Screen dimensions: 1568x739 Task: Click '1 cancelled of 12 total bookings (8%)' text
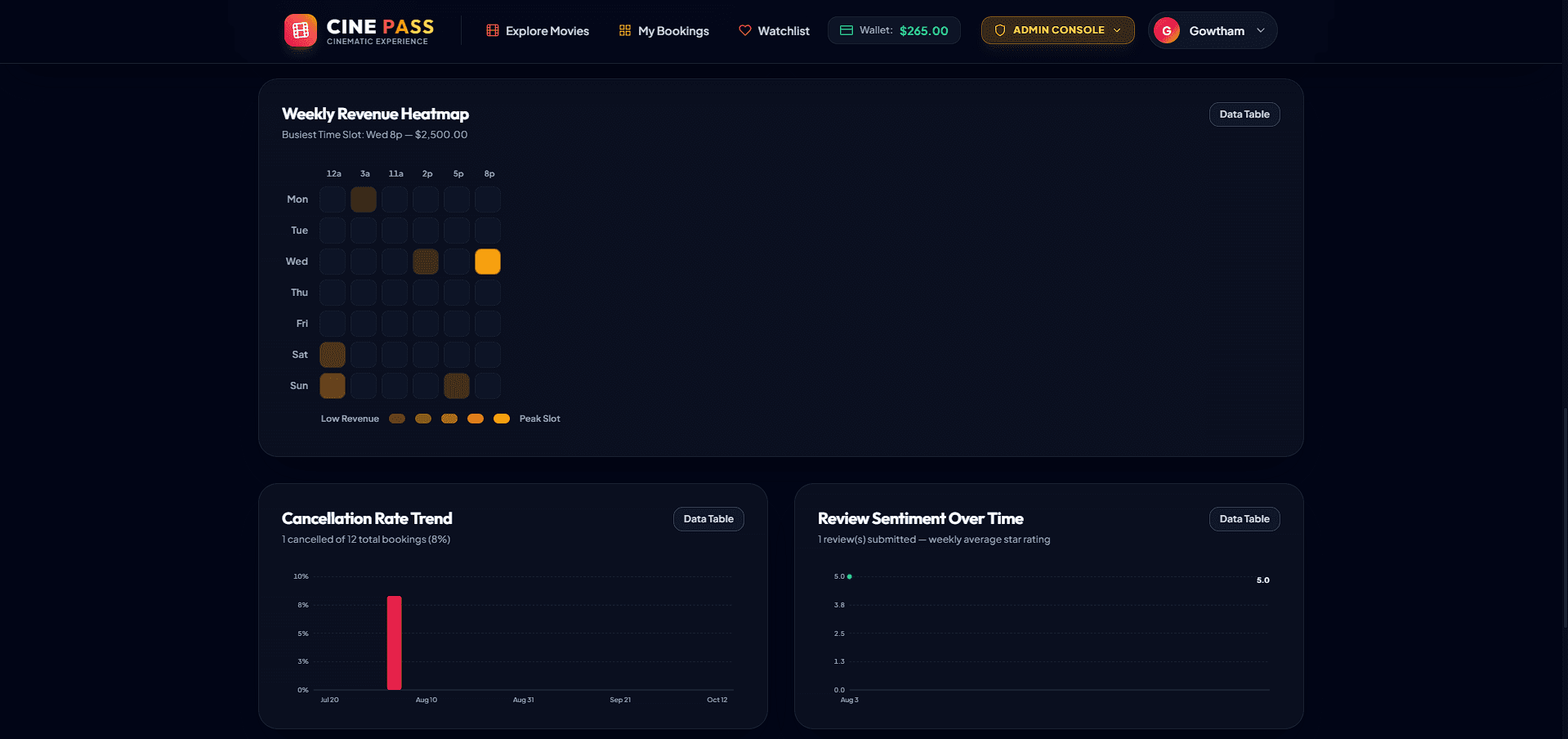366,540
